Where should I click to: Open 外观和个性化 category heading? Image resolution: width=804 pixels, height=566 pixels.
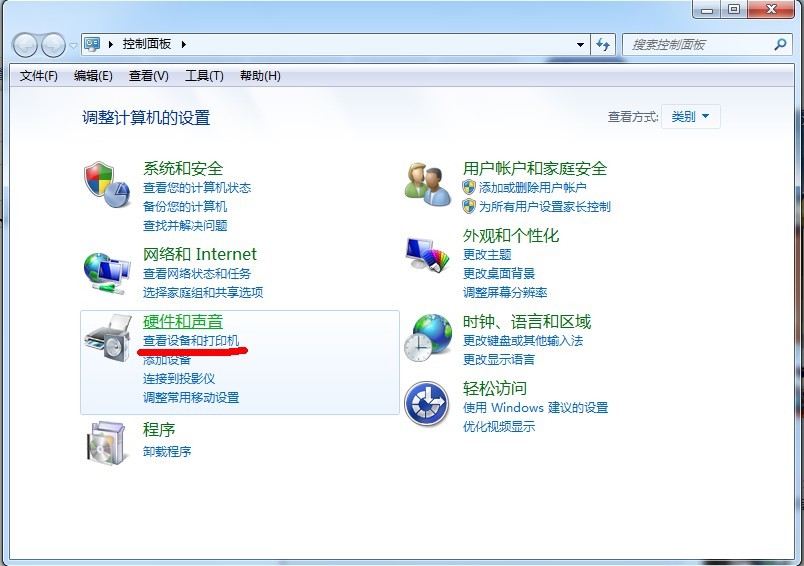[511, 235]
